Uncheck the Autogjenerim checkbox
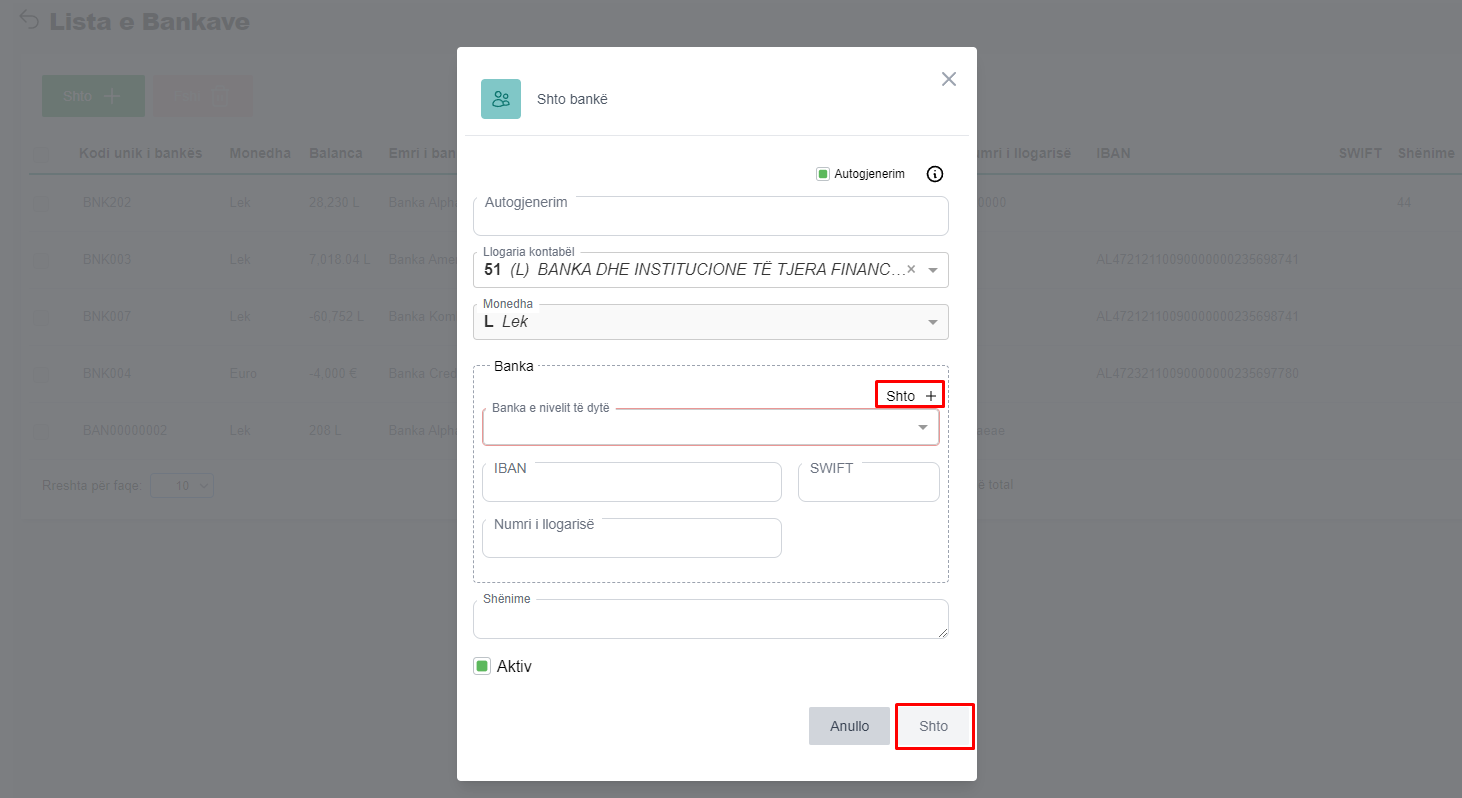1462x798 pixels. pyautogui.click(x=823, y=174)
